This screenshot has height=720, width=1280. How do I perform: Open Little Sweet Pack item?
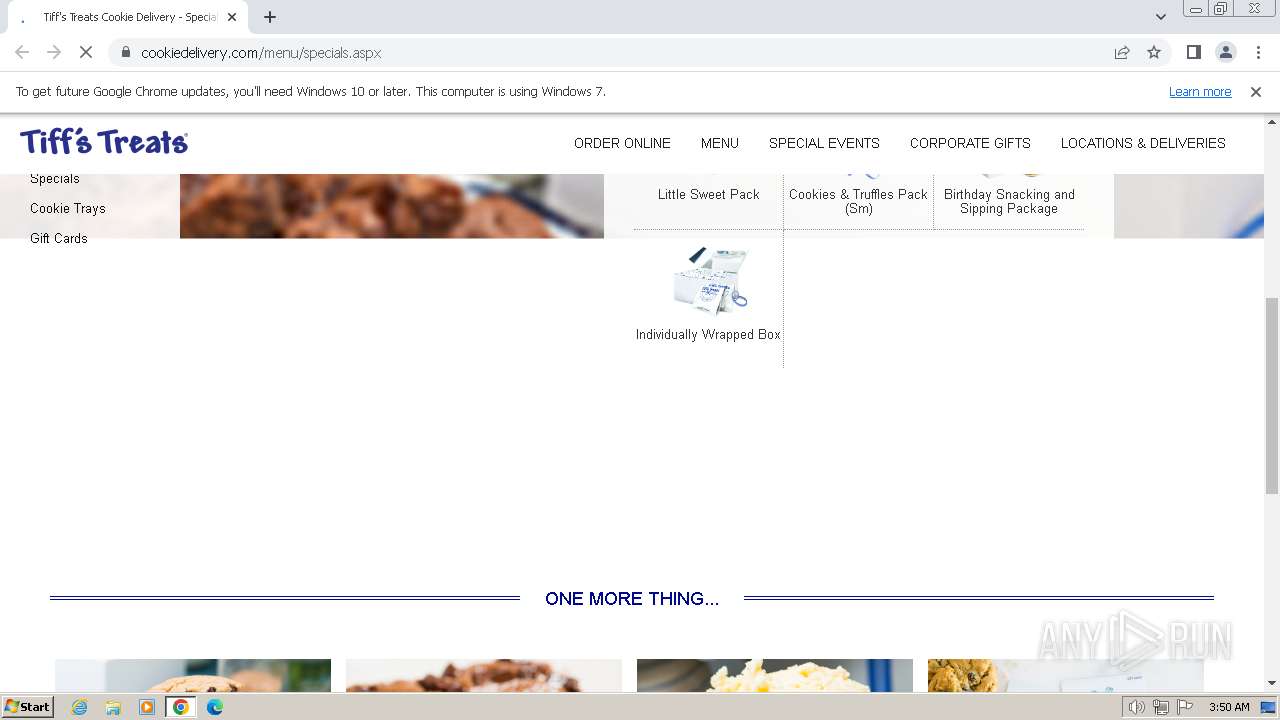click(708, 194)
